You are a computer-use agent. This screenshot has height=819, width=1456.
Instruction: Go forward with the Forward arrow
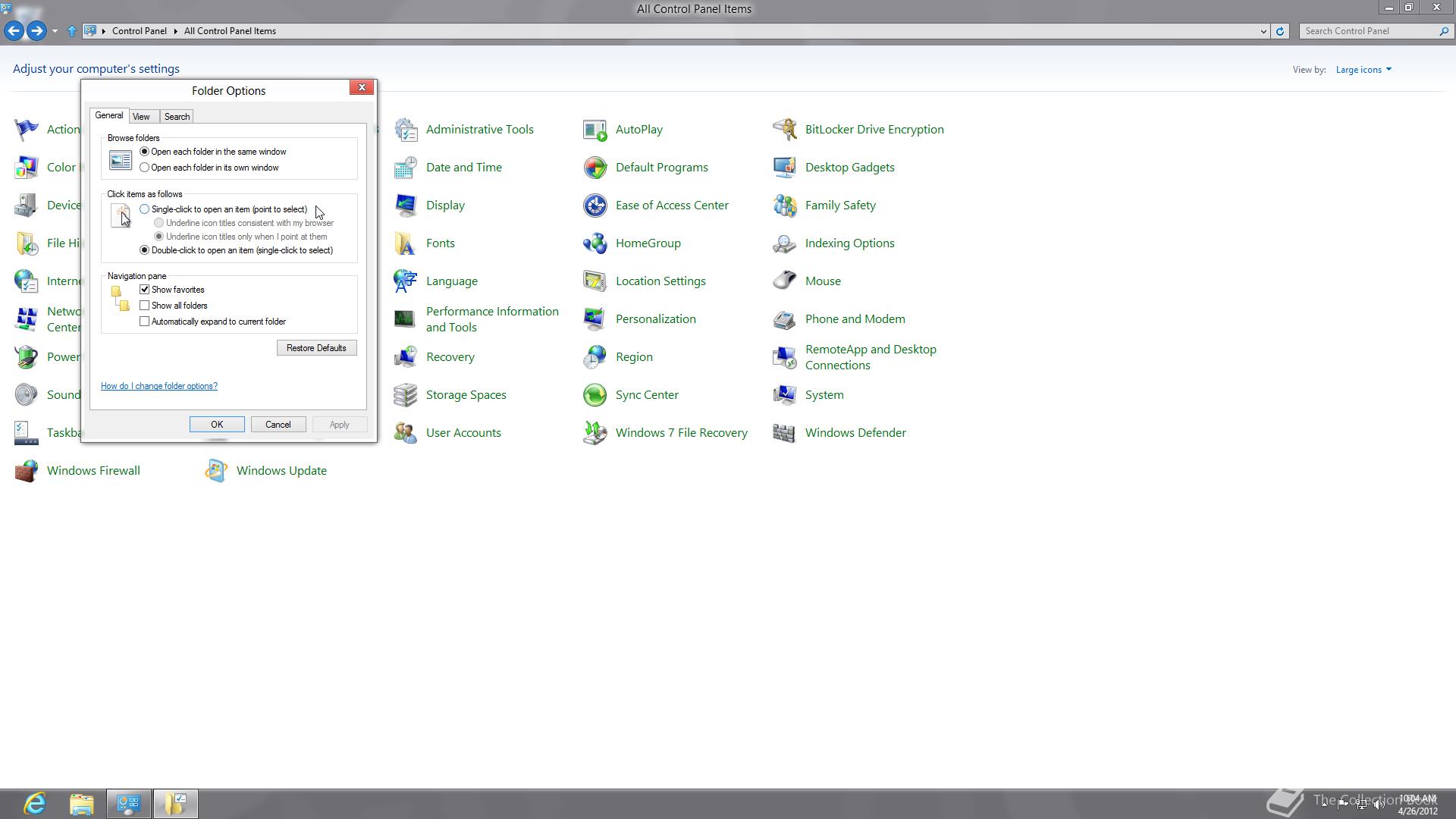point(36,31)
